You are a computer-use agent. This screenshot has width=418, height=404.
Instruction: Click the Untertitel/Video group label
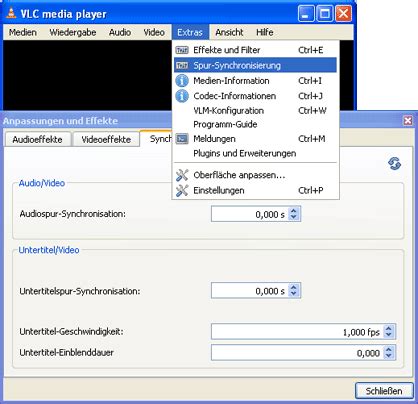click(x=49, y=250)
